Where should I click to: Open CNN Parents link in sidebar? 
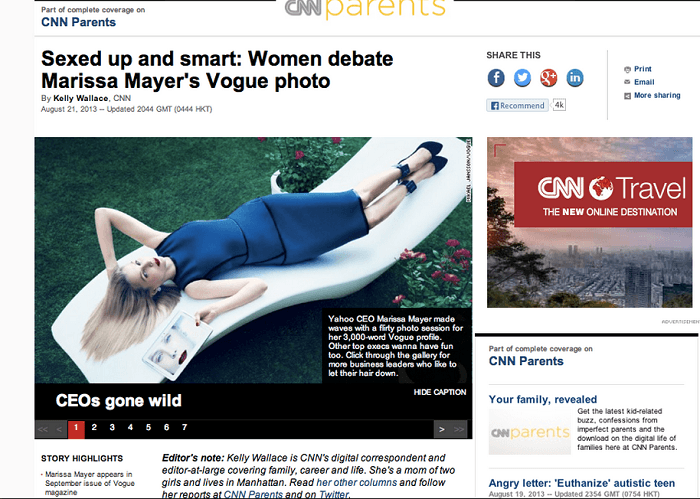pos(526,361)
